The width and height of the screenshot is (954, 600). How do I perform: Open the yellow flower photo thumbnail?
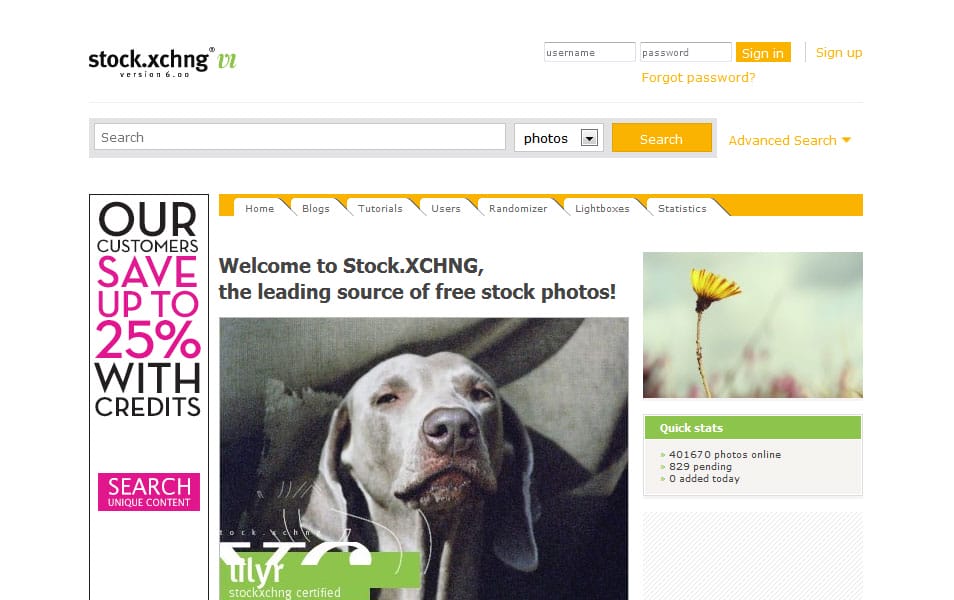click(x=753, y=325)
